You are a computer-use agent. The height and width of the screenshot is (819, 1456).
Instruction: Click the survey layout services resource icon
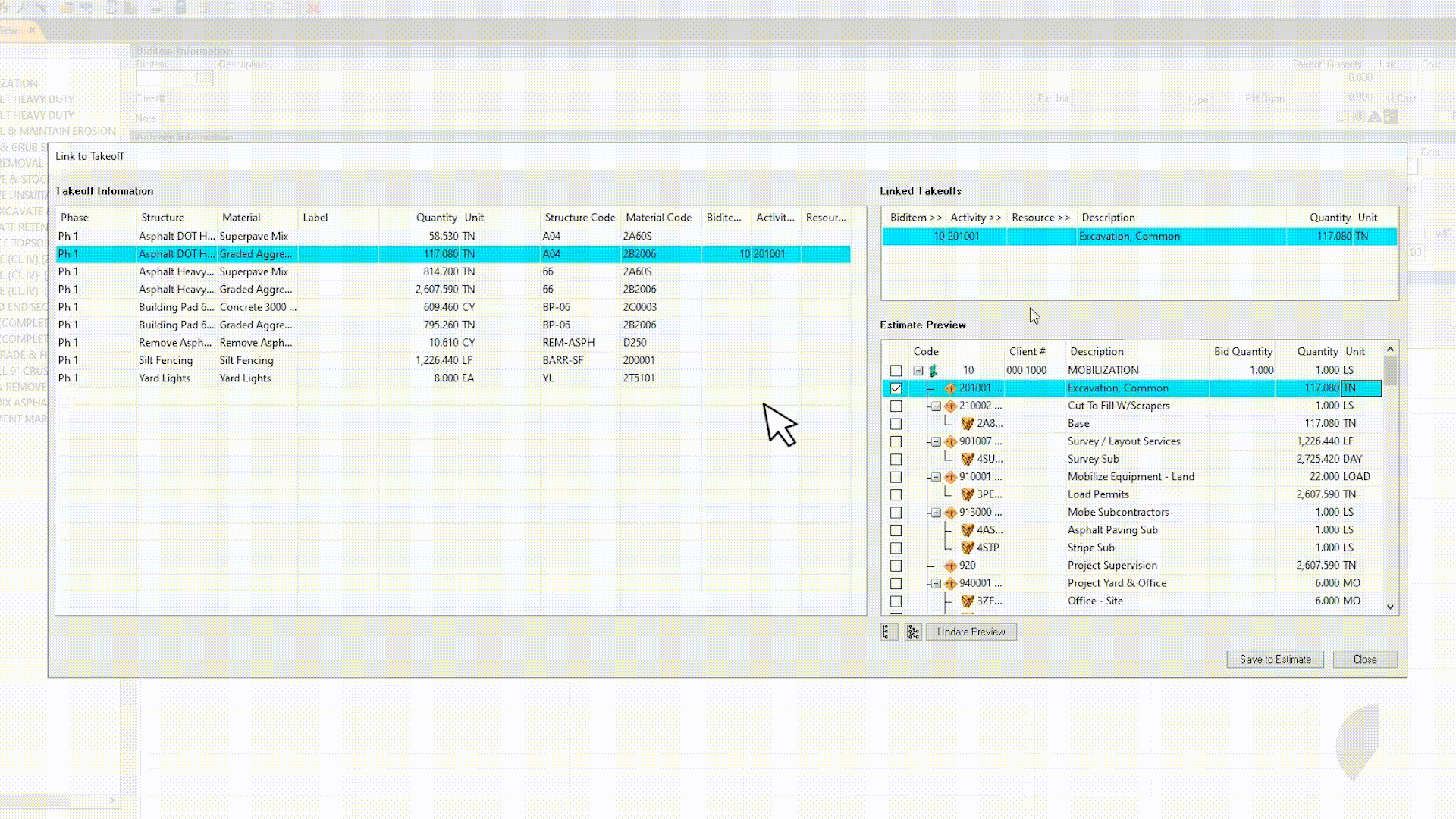(950, 440)
